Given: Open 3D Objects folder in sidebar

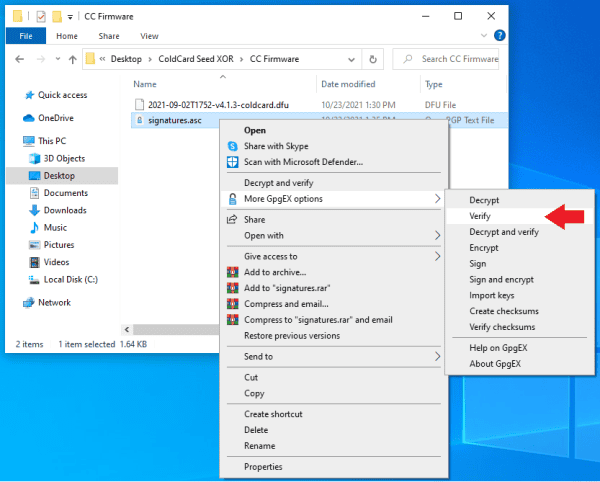Looking at the screenshot, I should 66,158.
